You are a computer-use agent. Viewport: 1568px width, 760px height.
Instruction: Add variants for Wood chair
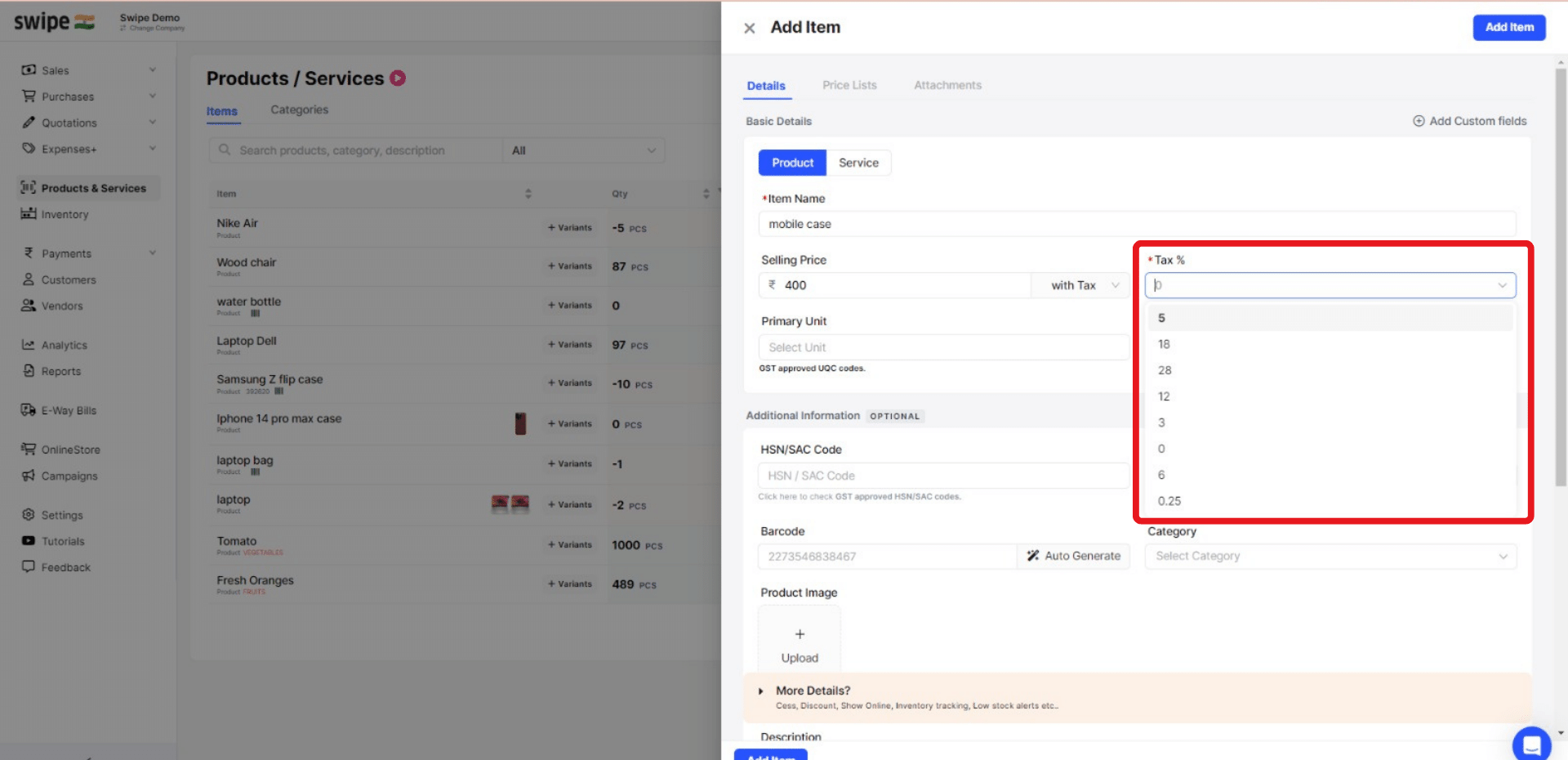[570, 266]
